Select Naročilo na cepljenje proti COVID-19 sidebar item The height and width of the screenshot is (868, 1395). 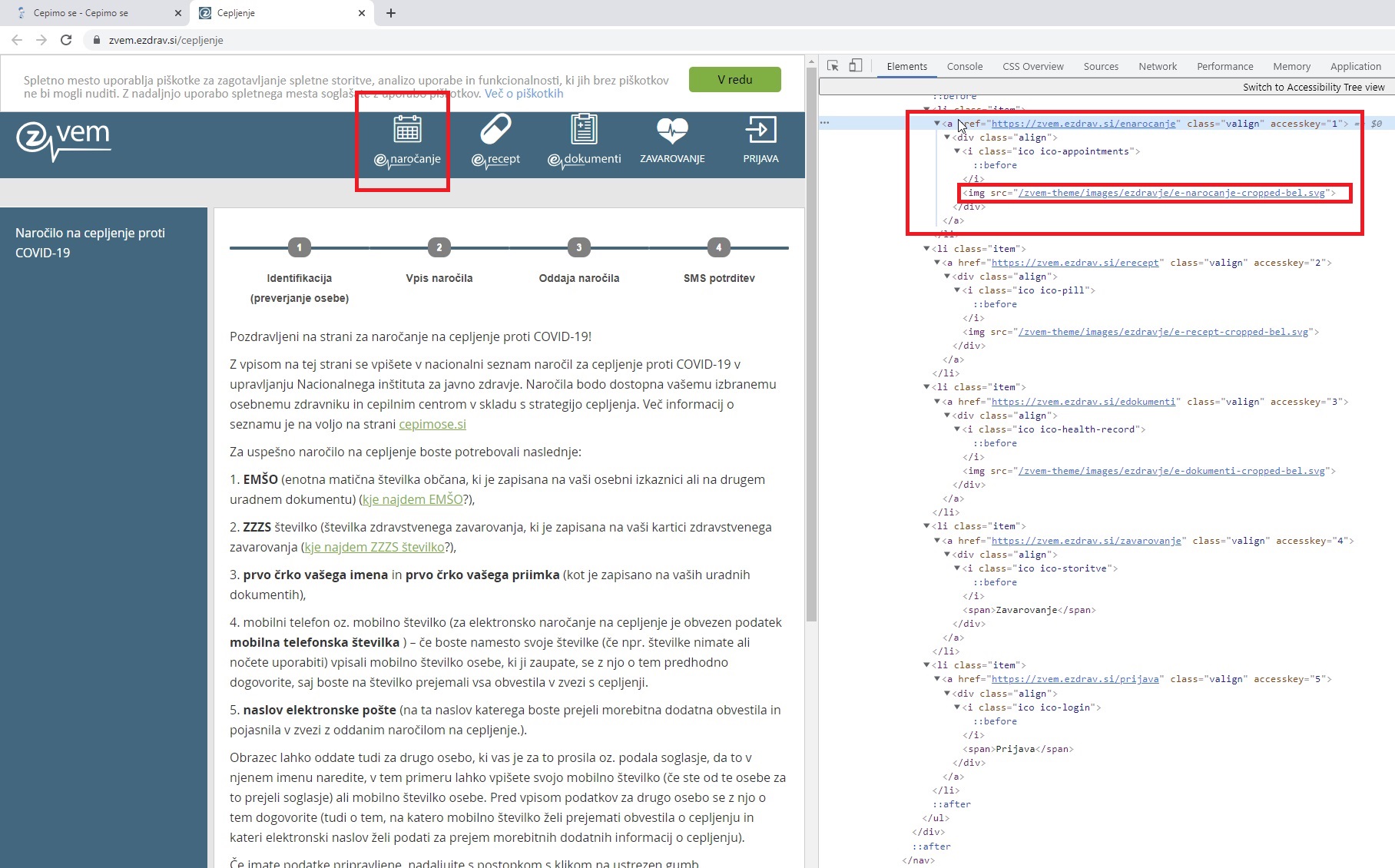tap(90, 243)
